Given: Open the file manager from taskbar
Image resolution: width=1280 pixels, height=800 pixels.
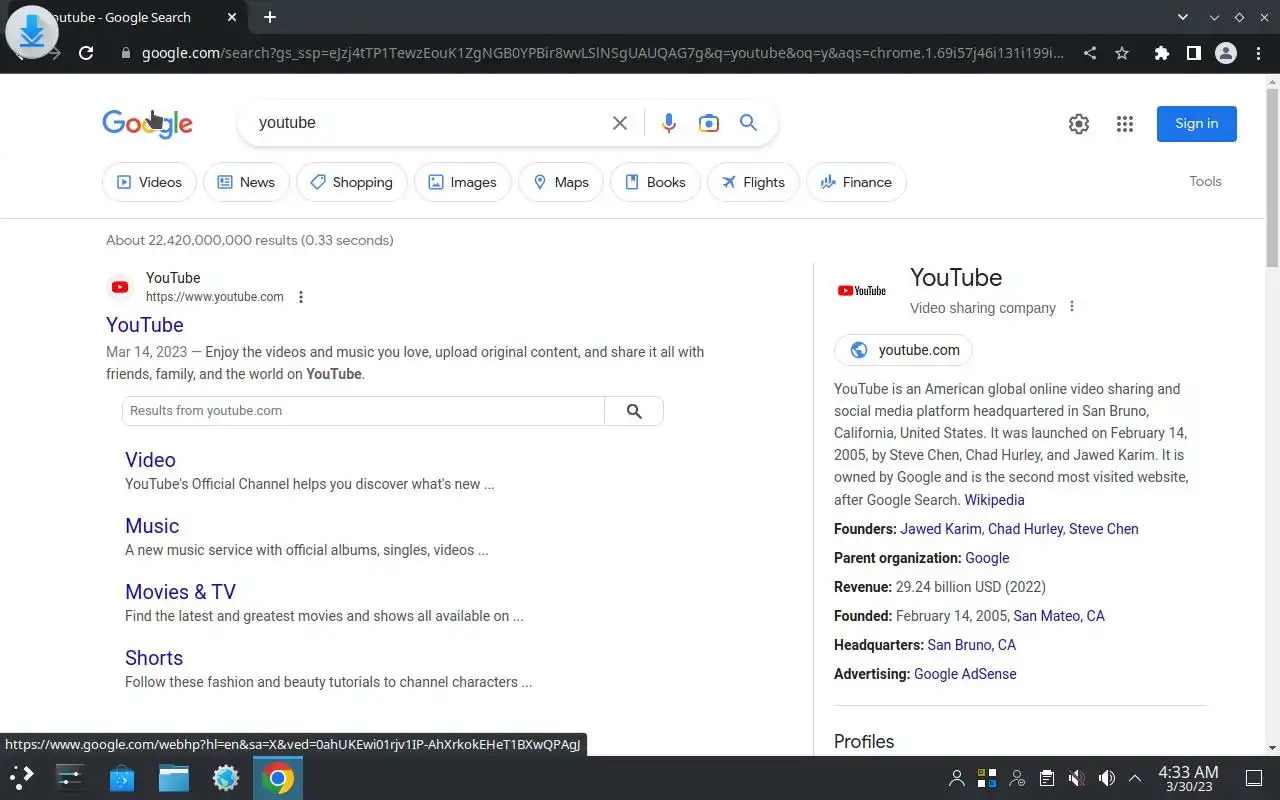Looking at the screenshot, I should pyautogui.click(x=174, y=777).
